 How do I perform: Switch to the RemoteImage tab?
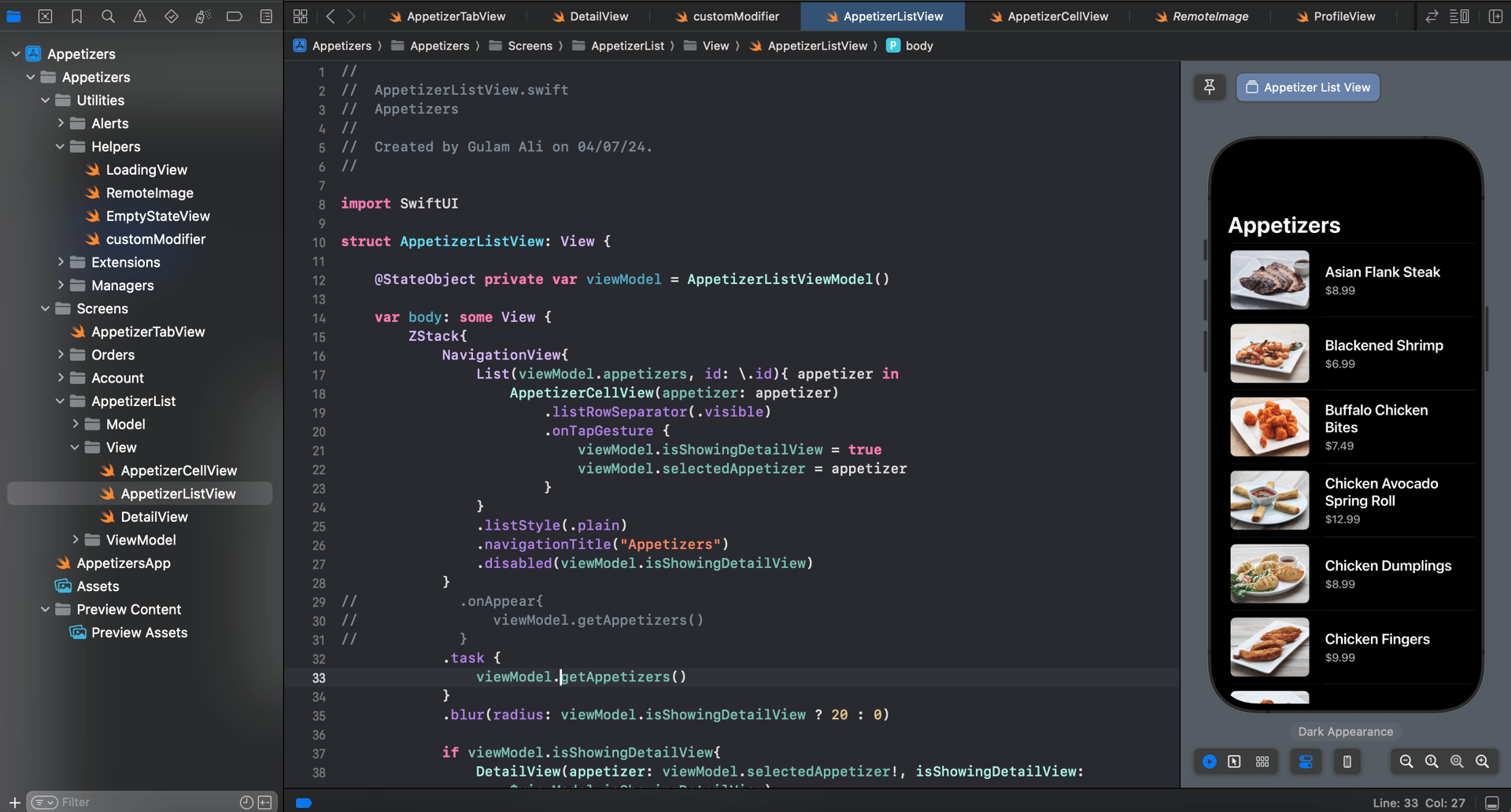pos(1202,16)
